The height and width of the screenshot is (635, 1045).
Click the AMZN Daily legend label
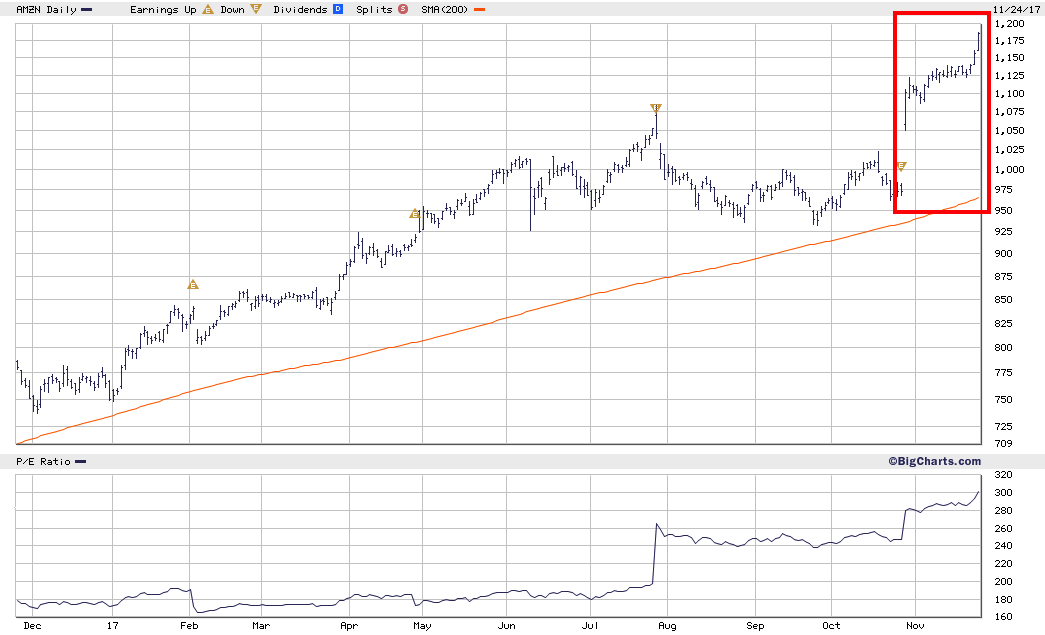coord(46,10)
